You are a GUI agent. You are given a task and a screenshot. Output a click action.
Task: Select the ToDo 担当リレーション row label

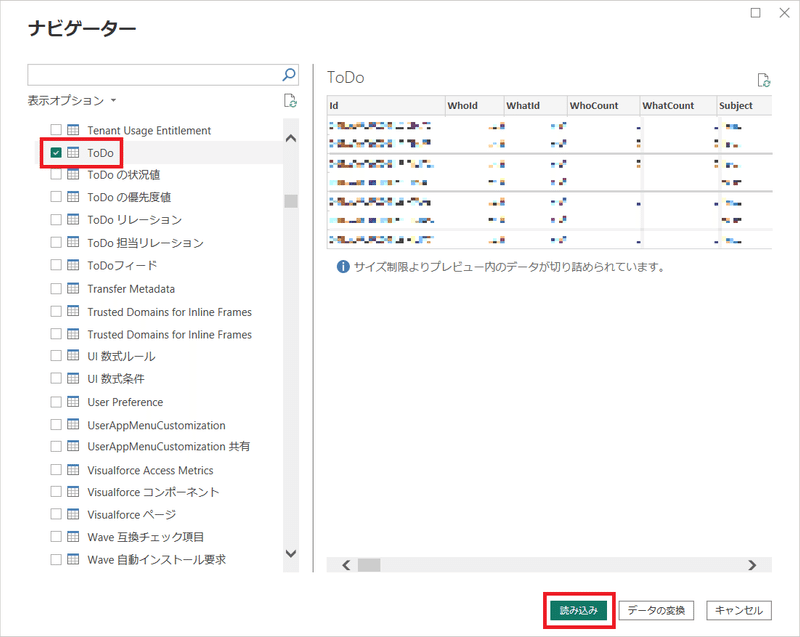coord(145,242)
